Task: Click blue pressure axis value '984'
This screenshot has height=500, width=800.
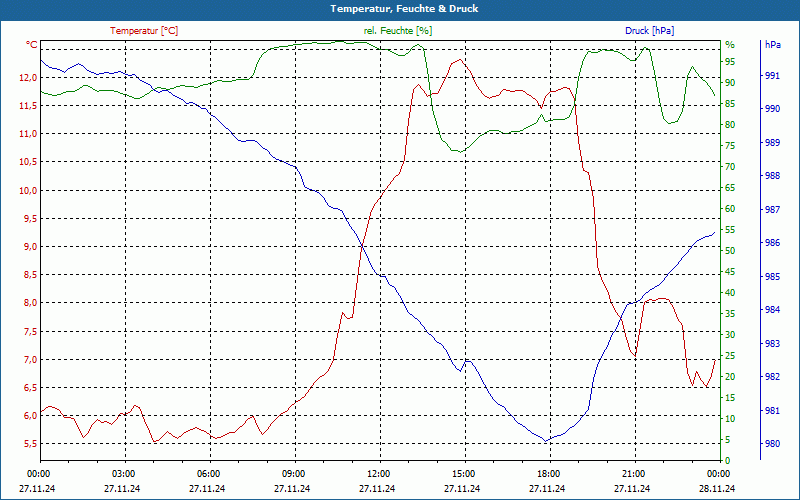Action: coord(773,310)
